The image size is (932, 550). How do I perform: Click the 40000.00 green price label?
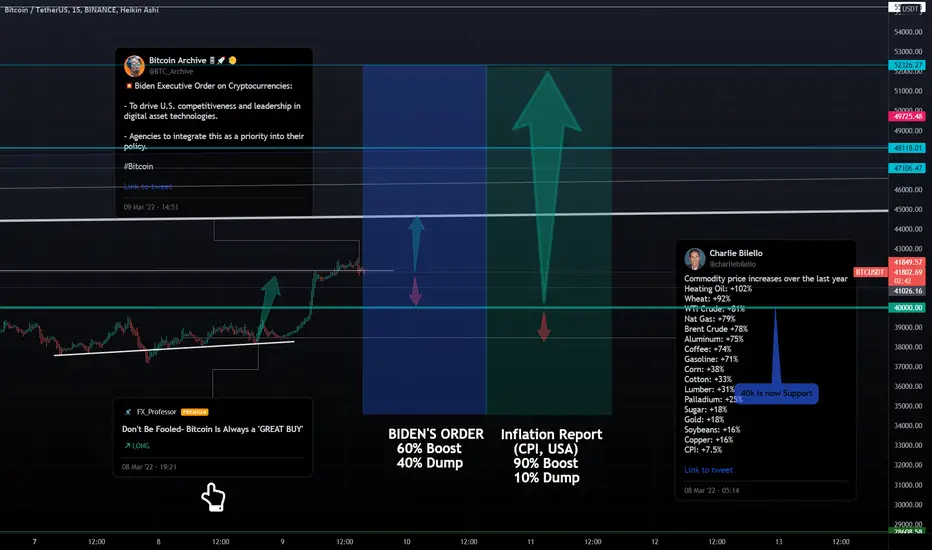(x=907, y=307)
